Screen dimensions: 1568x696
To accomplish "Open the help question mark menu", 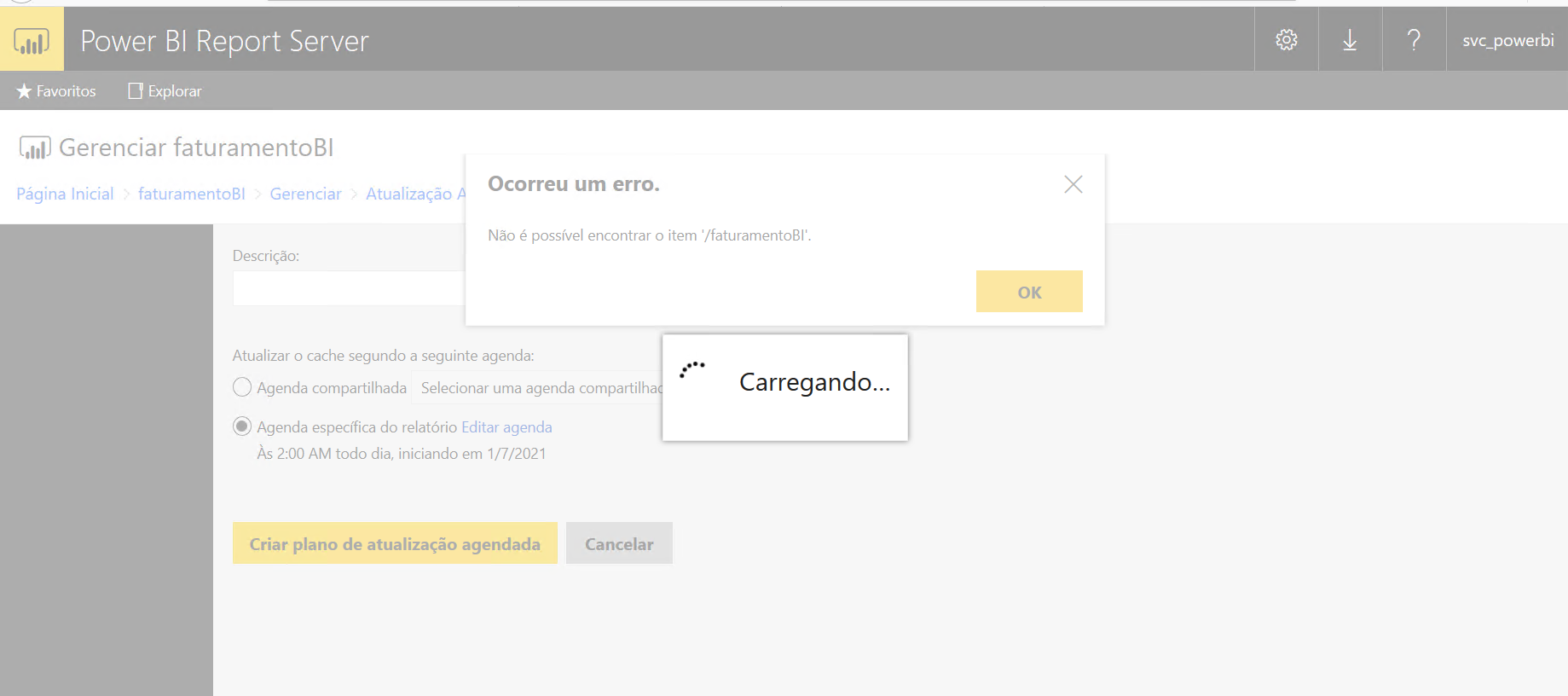I will tap(1414, 39).
